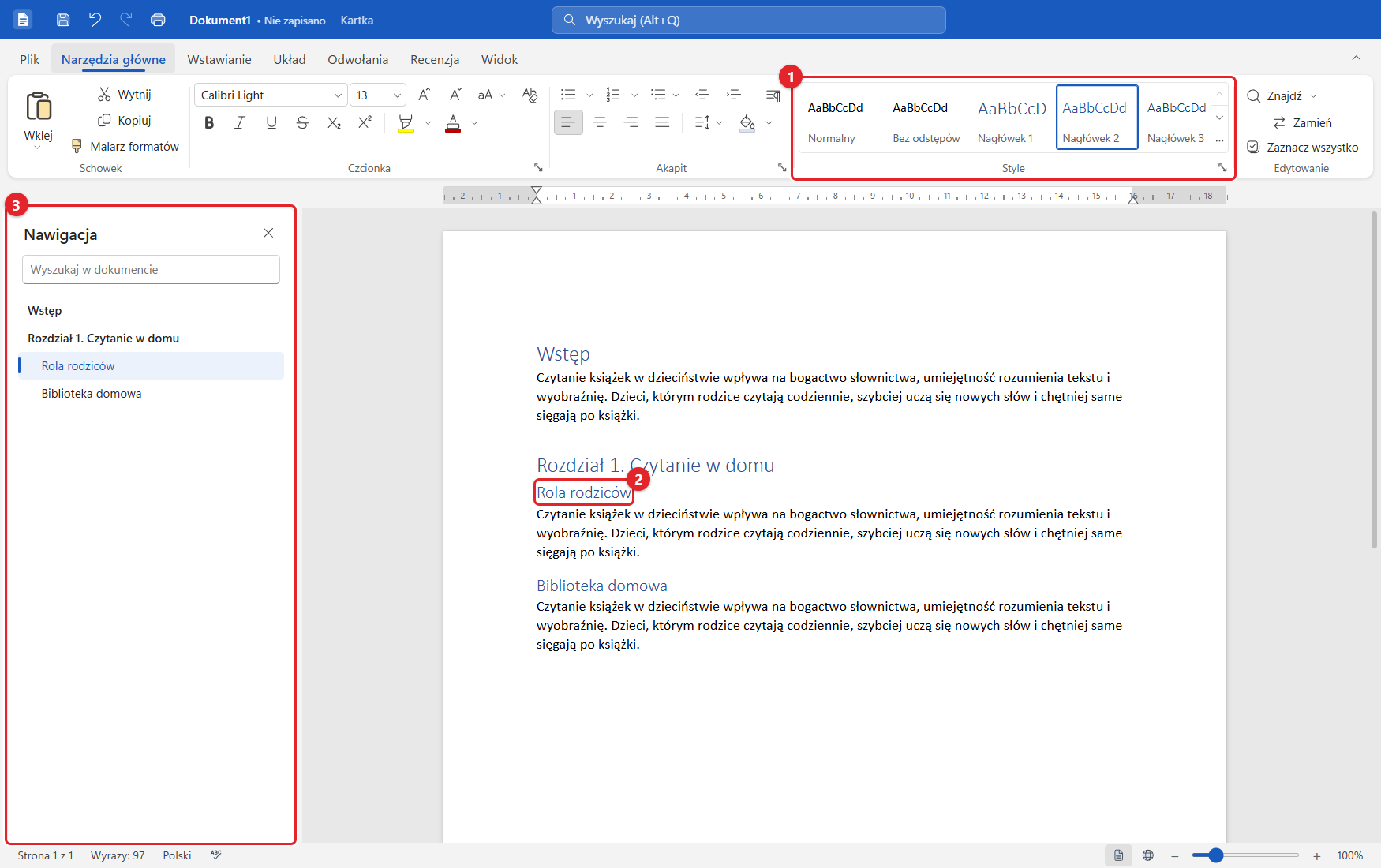Expand the bullet list options arrow

click(x=589, y=95)
